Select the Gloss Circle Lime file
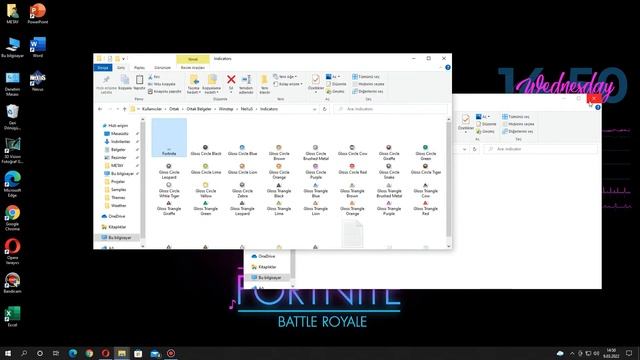Screen dimensions: 640x360 (x=206, y=169)
